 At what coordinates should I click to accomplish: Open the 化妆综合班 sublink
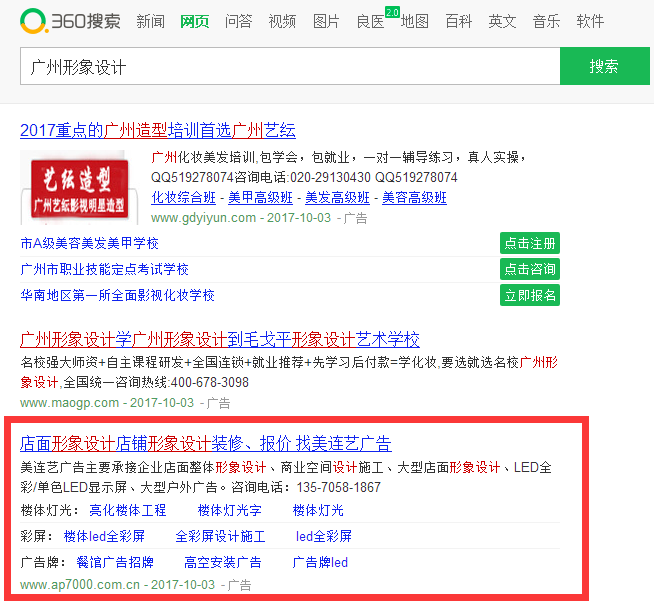click(183, 197)
